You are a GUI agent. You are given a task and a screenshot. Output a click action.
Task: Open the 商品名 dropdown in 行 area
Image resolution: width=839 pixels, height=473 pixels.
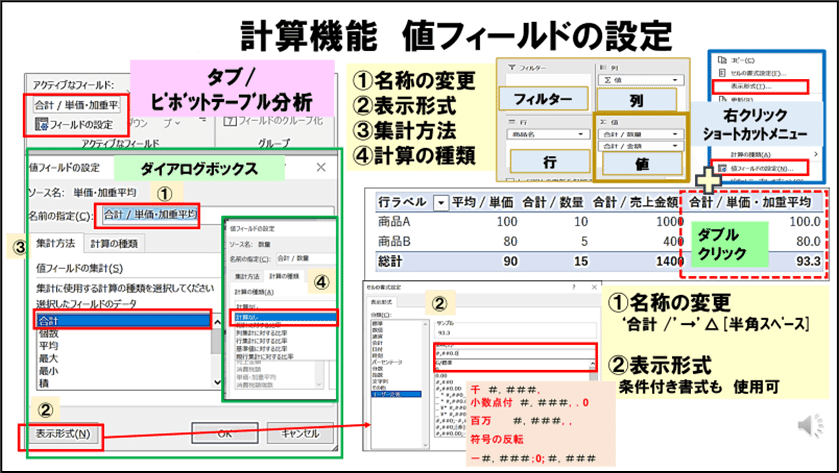[x=581, y=134]
